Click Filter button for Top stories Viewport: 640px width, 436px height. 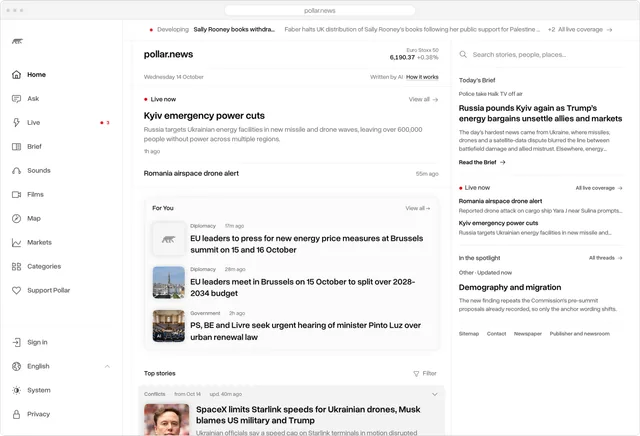(x=425, y=374)
